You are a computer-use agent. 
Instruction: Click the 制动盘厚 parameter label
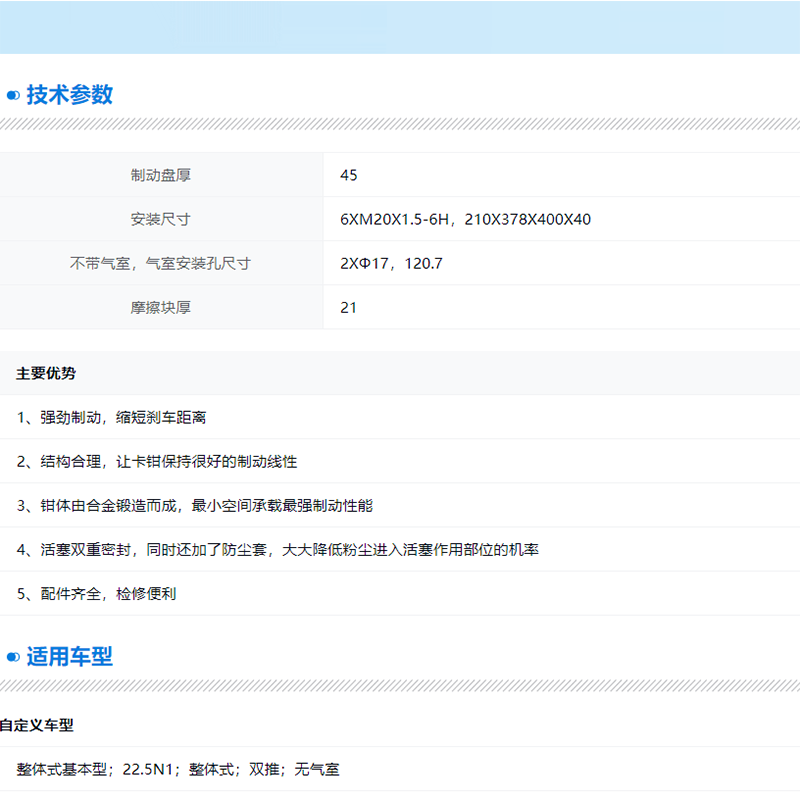click(x=161, y=175)
